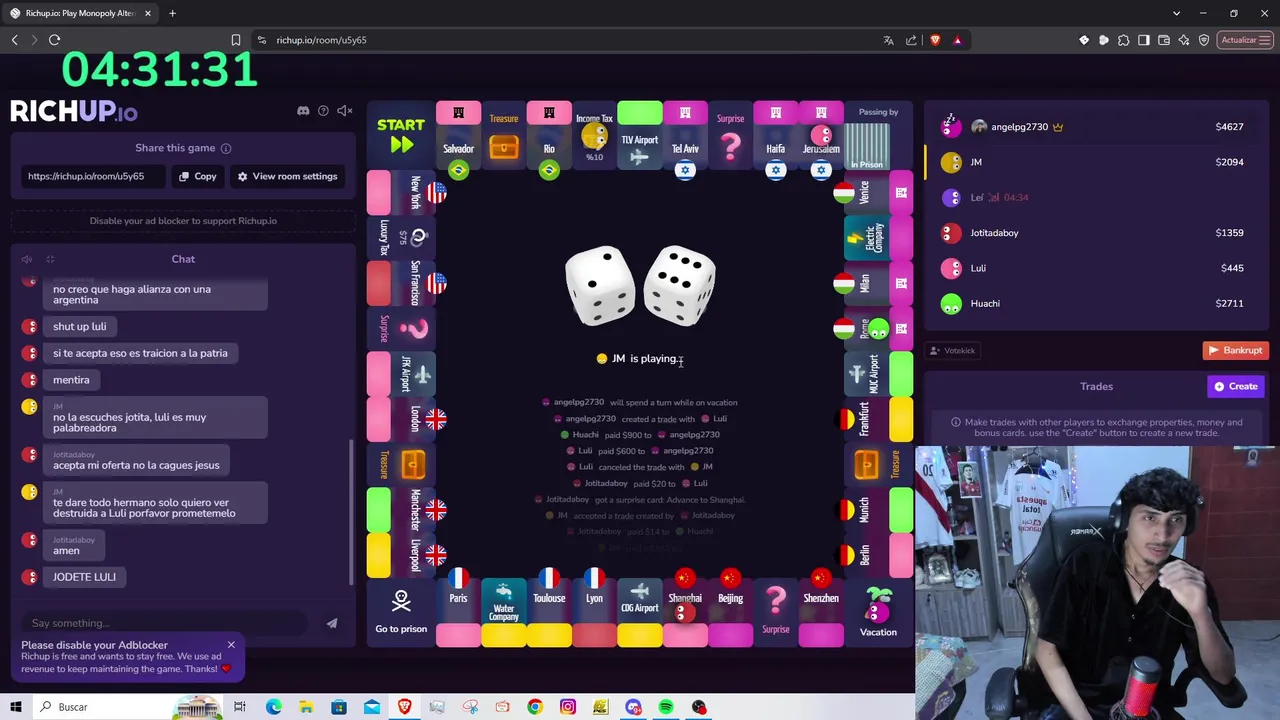Screen dimensions: 1280x720
Task: Click the Electric Company tile
Action: click(x=878, y=237)
